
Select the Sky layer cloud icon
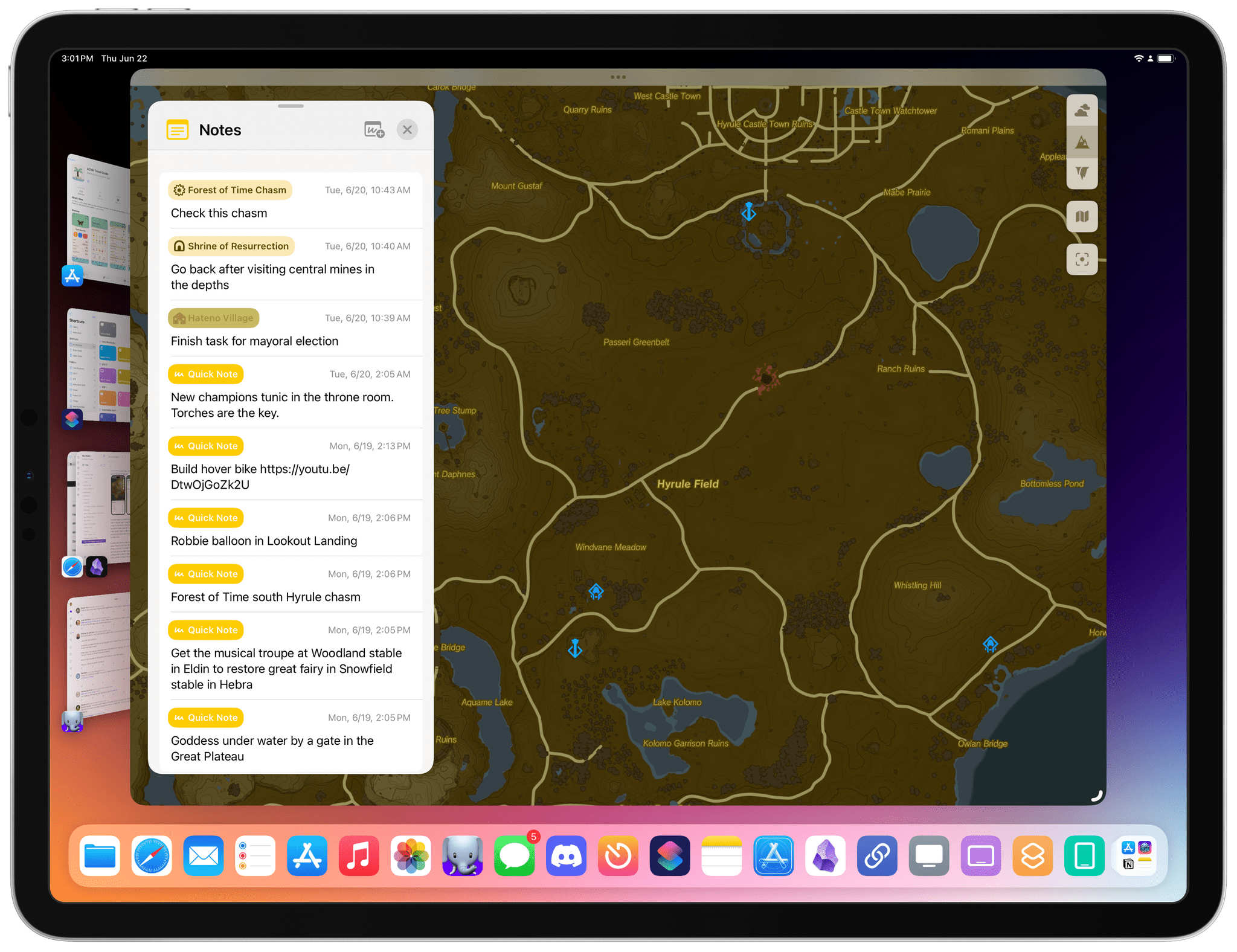tap(1082, 111)
